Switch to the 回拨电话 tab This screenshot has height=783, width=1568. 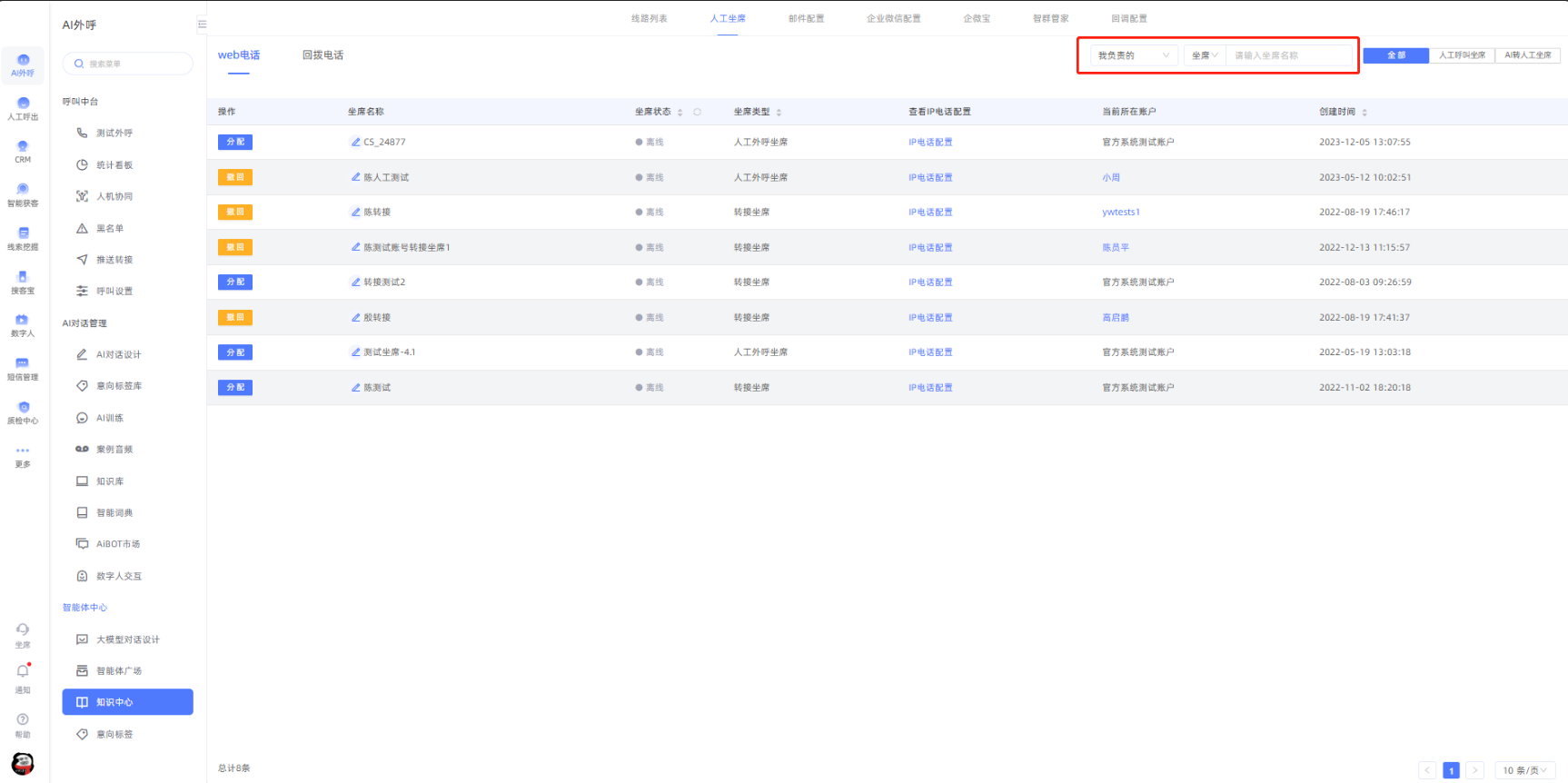(323, 55)
